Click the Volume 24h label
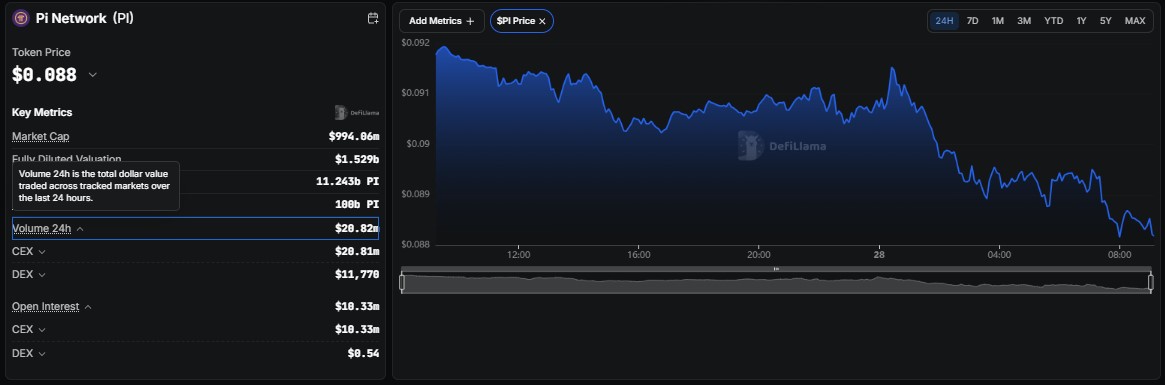 [42, 229]
